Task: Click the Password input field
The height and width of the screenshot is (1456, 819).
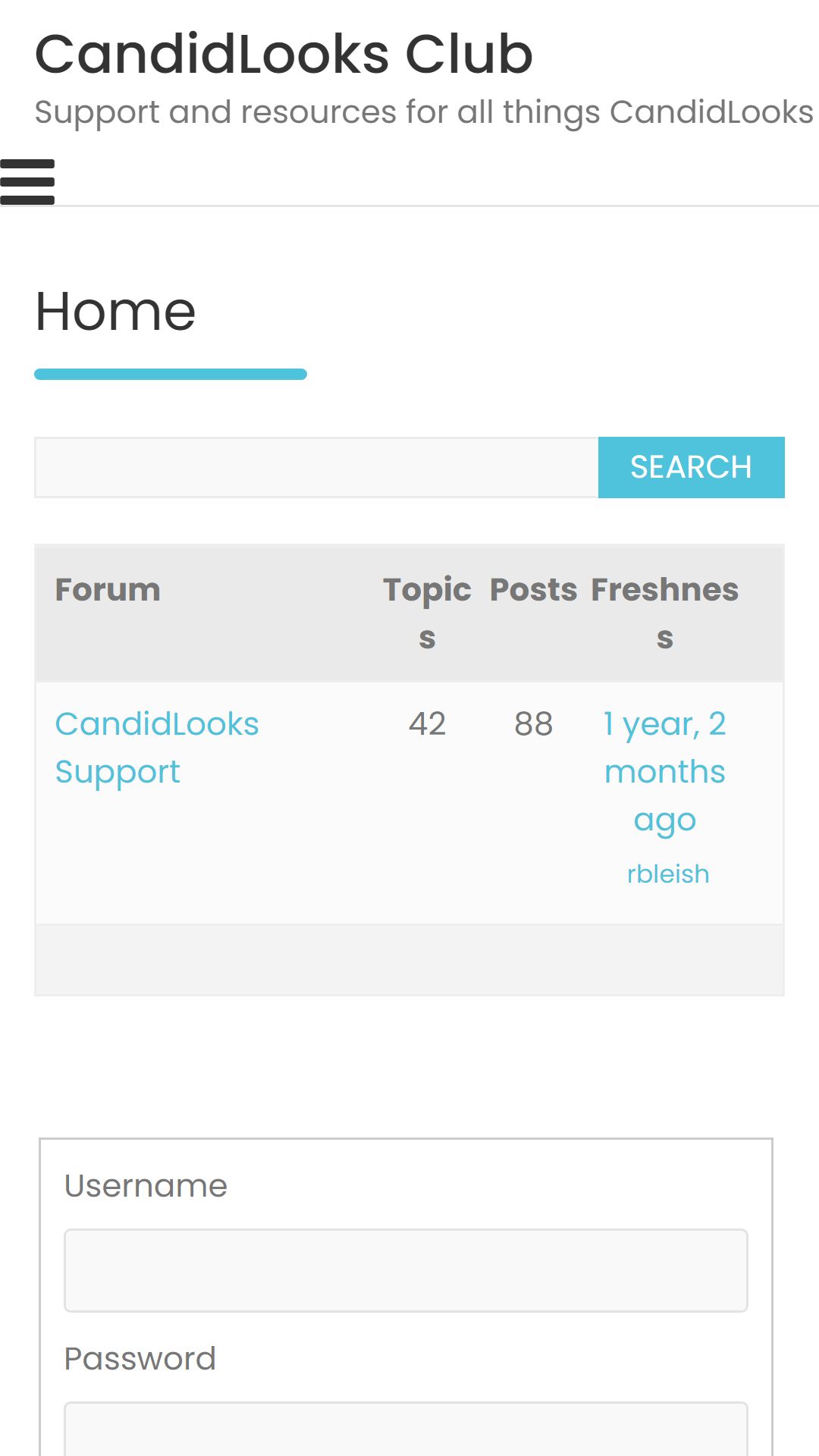Action: 406,1429
